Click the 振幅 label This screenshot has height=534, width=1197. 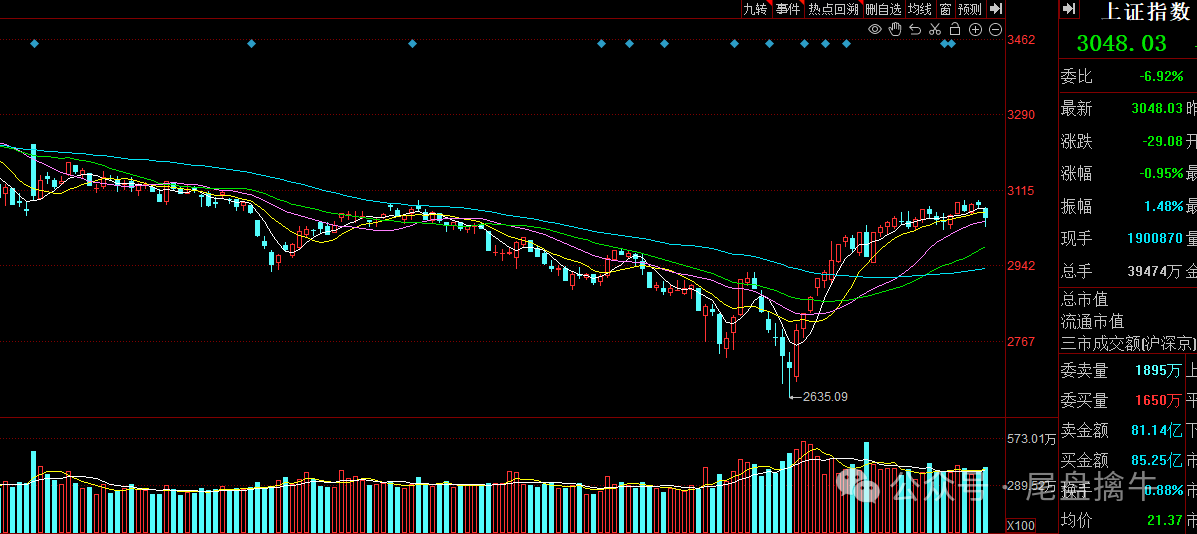coord(1076,207)
